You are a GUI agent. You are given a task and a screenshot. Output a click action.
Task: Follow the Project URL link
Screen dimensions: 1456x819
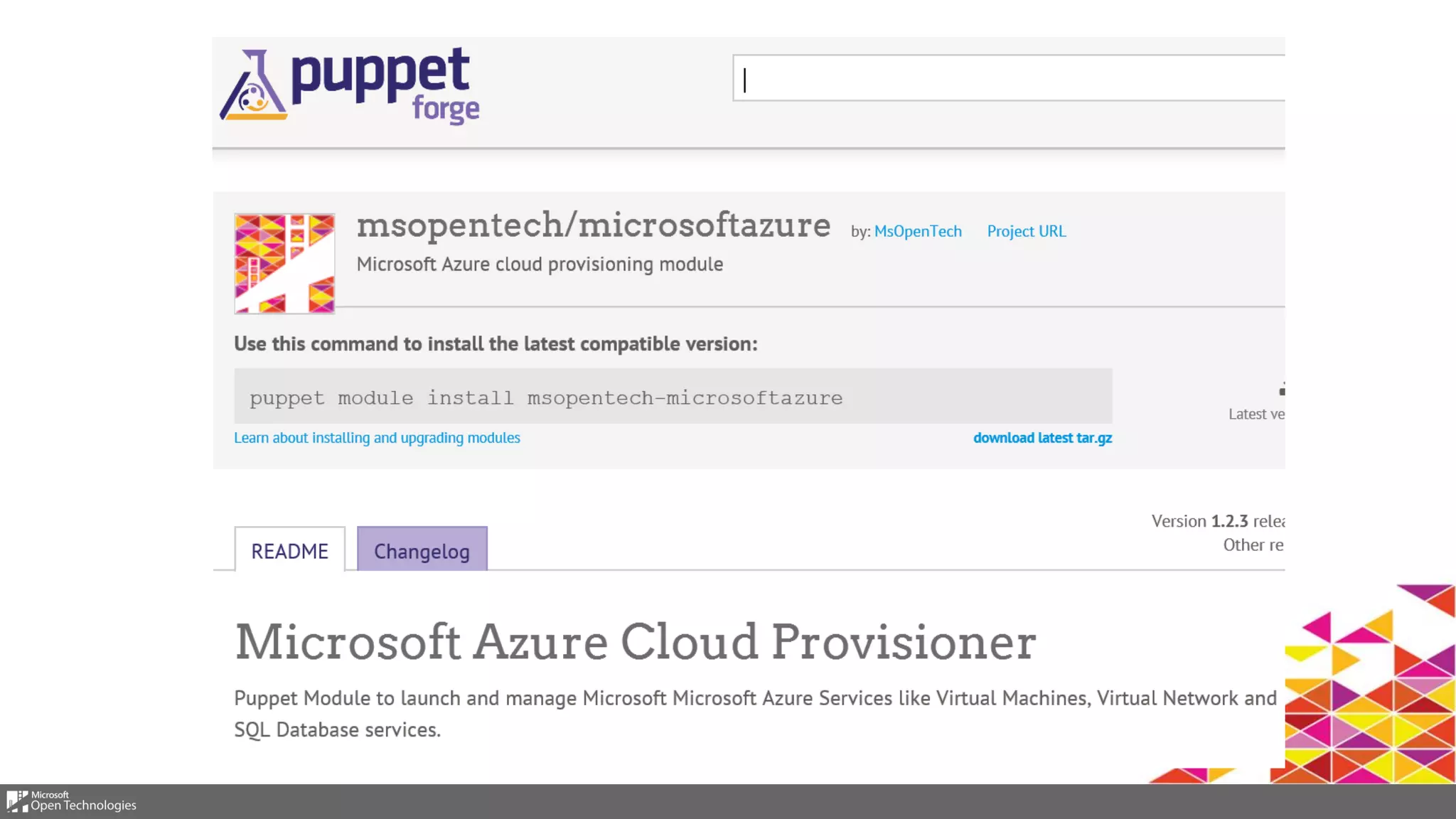[x=1026, y=232]
